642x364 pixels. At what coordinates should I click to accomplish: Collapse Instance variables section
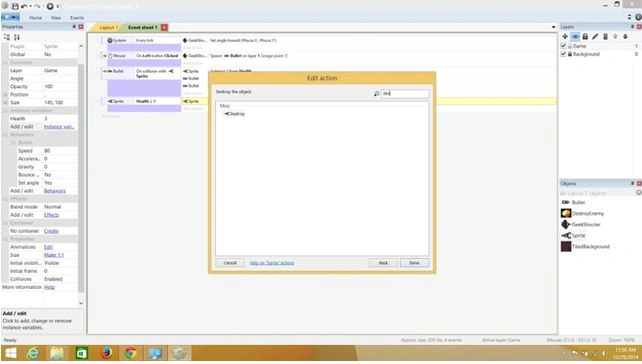point(5,111)
